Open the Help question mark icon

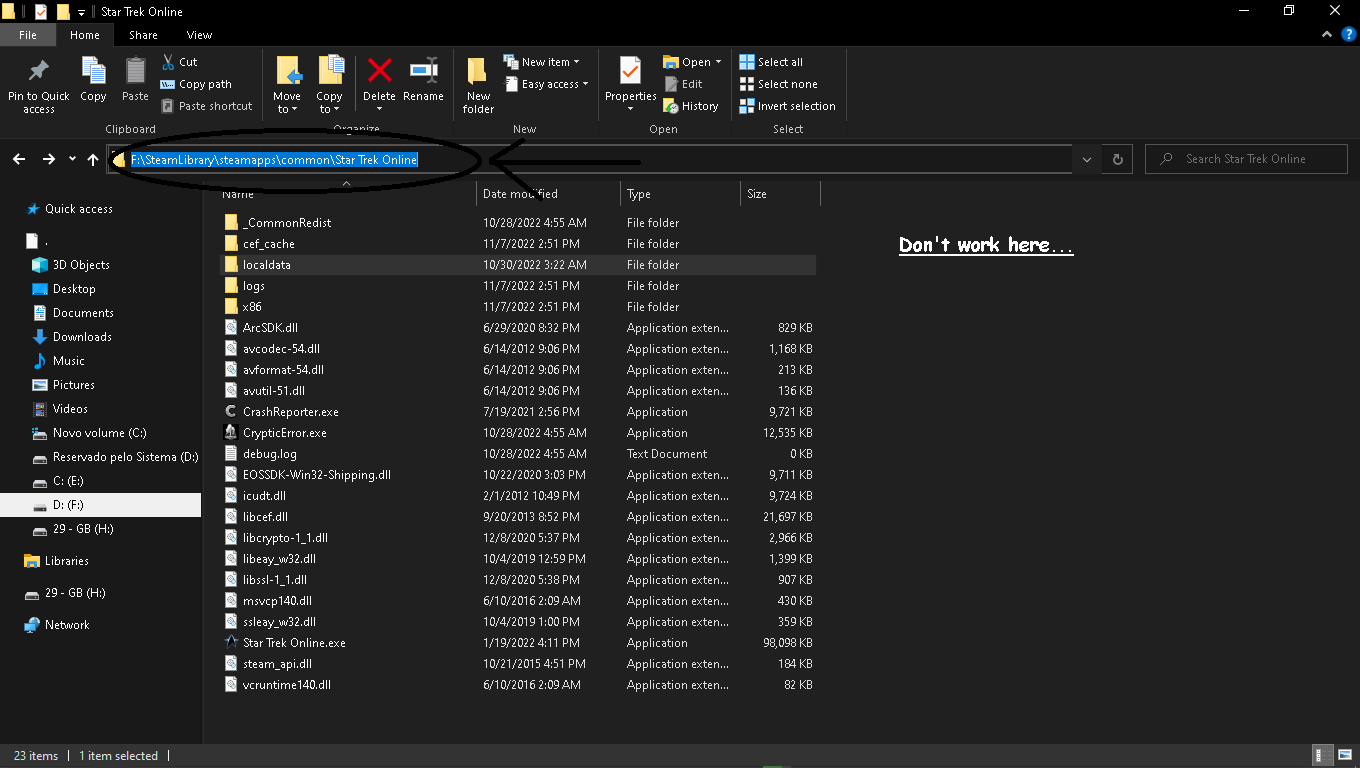tap(1348, 35)
